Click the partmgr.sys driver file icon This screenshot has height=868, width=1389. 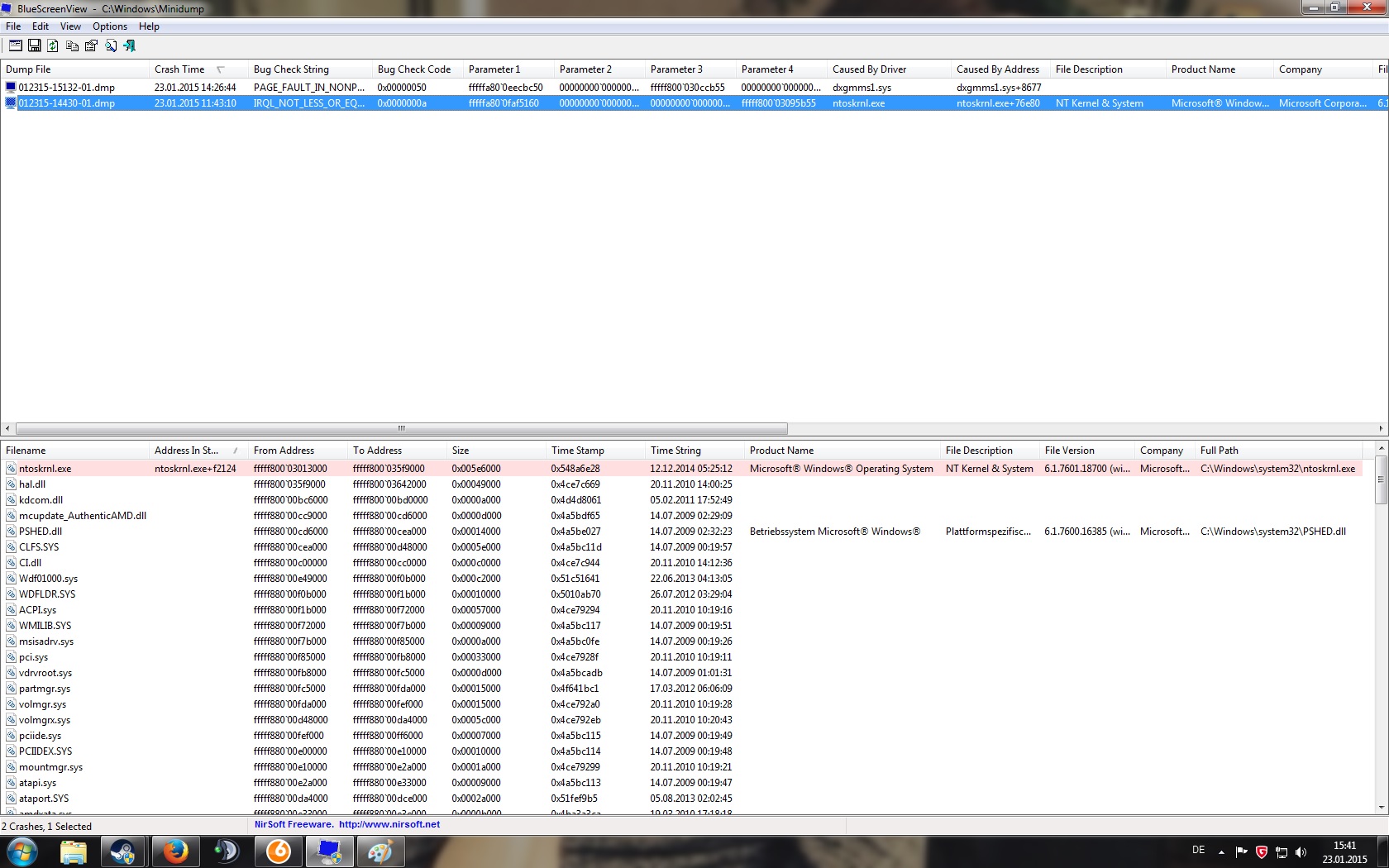12,689
